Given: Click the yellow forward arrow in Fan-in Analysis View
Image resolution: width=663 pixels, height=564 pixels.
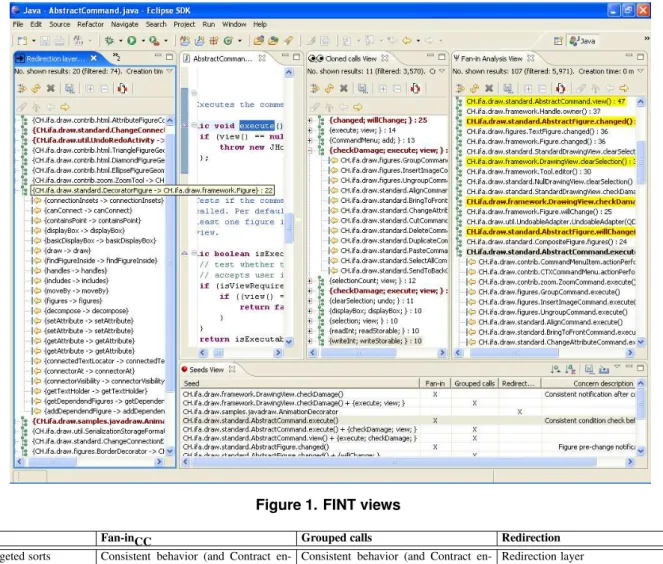Looking at the screenshot, I should point(624,88).
